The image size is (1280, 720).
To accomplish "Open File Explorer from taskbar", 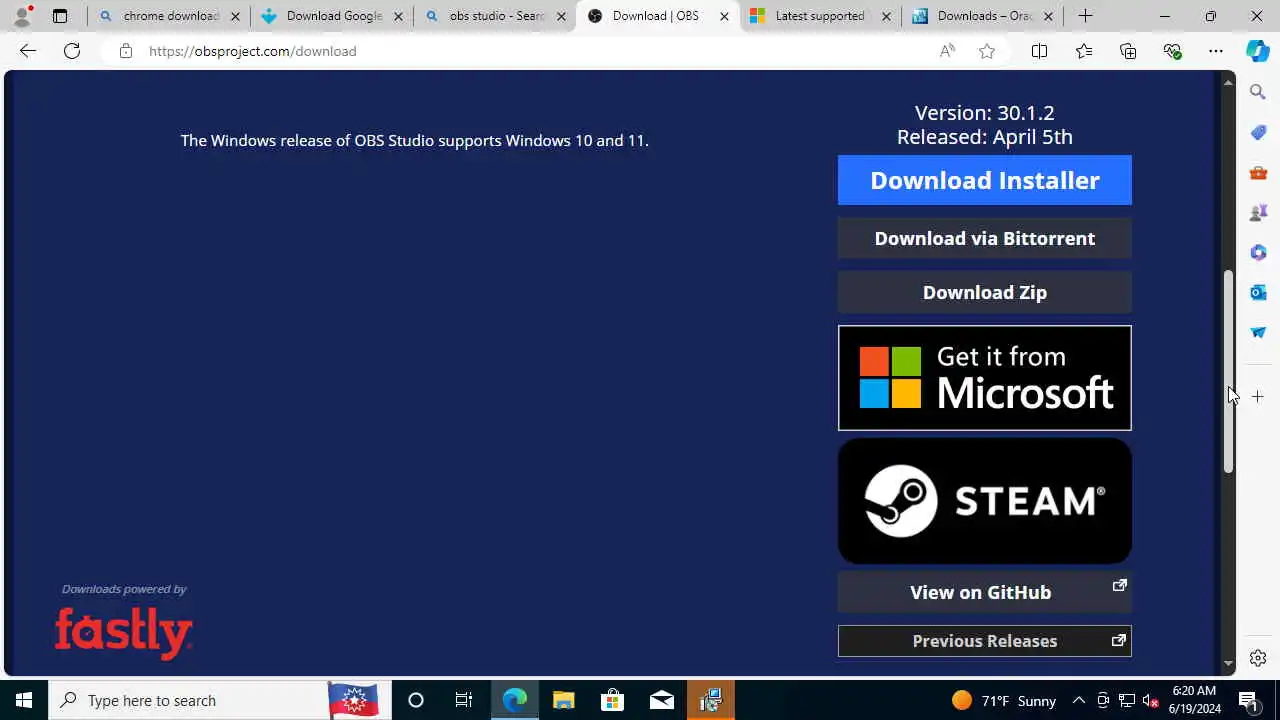I will pyautogui.click(x=563, y=700).
